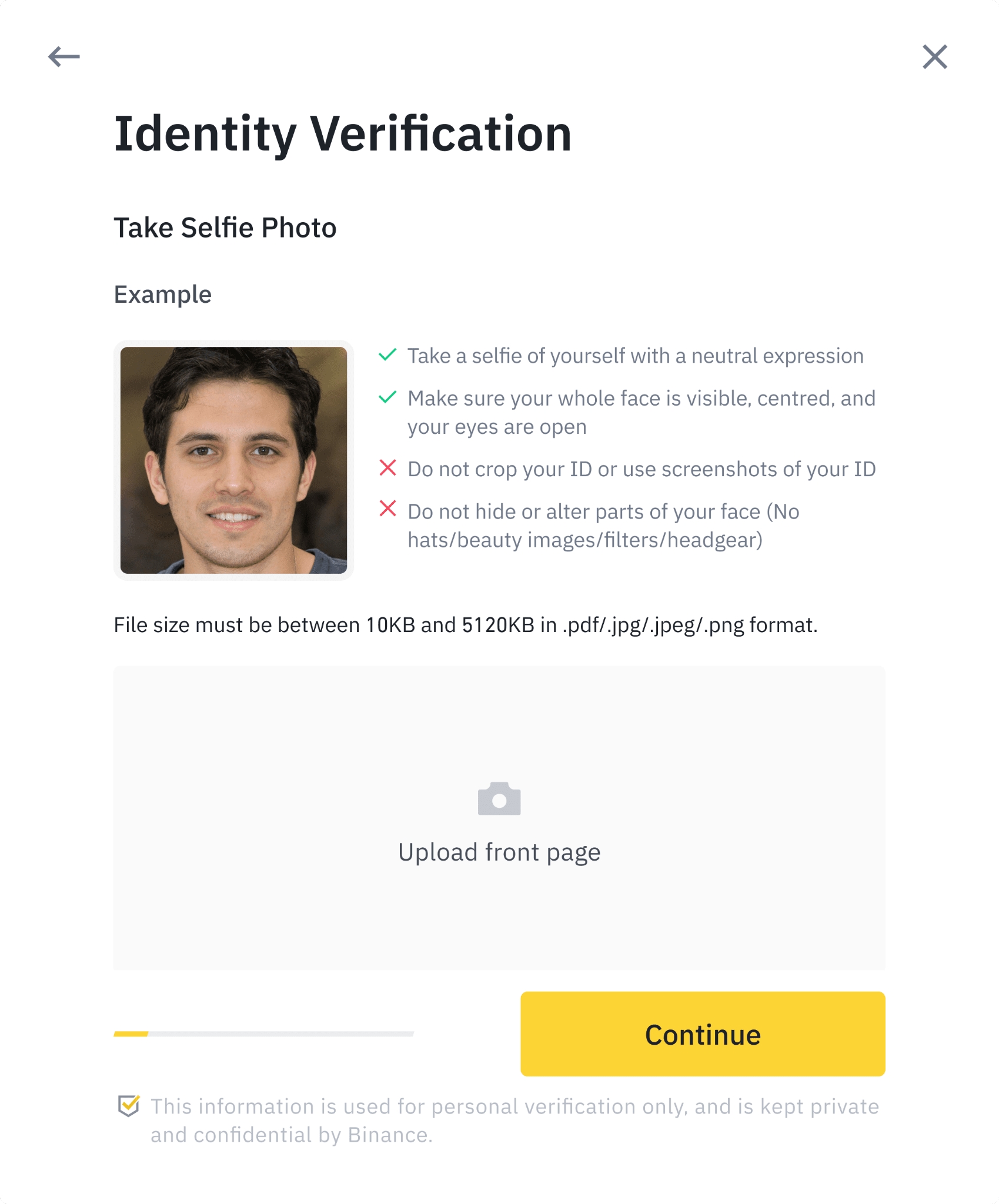Close the Identity Verification dialog
This screenshot has width=999, height=1204.
point(934,57)
